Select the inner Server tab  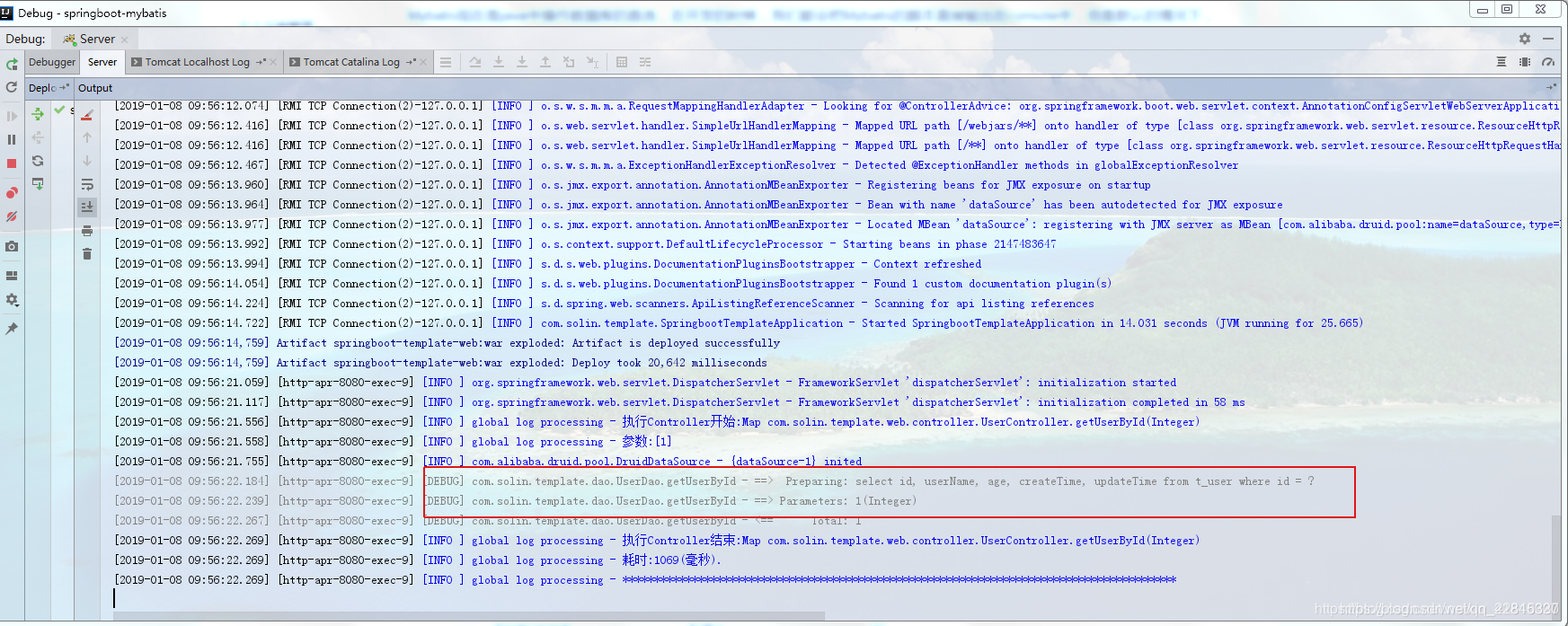click(x=102, y=62)
